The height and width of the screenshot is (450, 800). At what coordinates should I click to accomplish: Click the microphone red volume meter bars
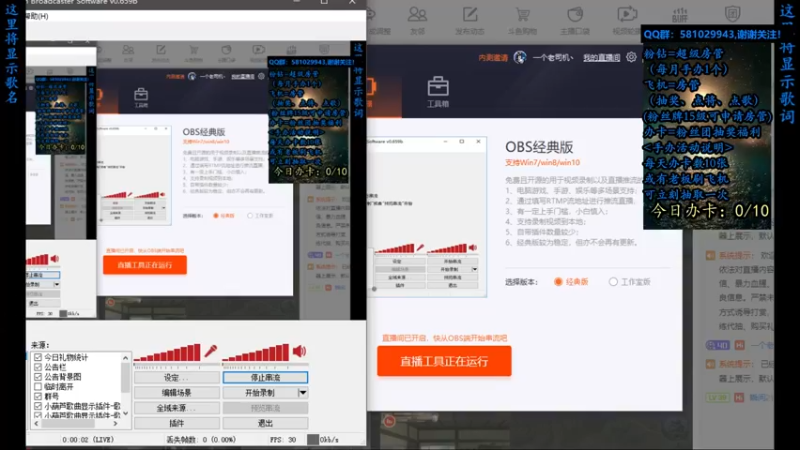pyautogui.click(x=167, y=353)
